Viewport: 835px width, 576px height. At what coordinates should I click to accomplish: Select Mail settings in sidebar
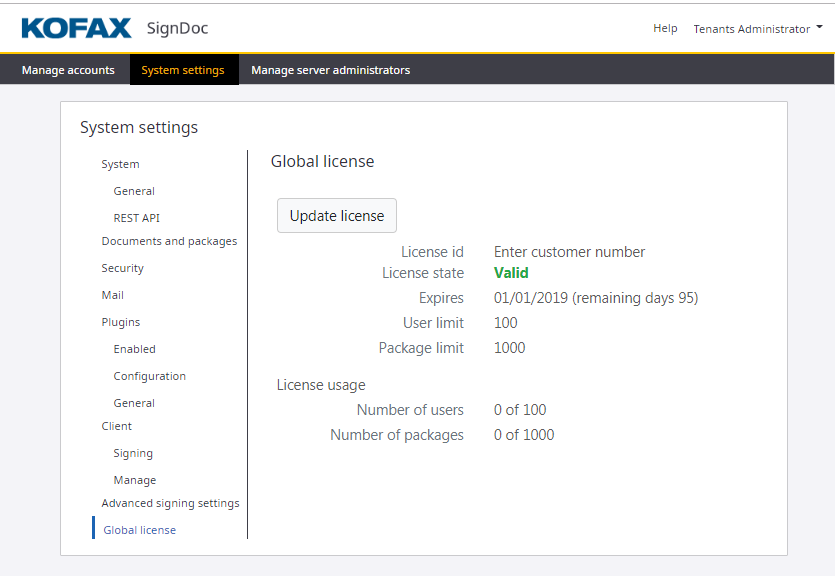click(112, 295)
